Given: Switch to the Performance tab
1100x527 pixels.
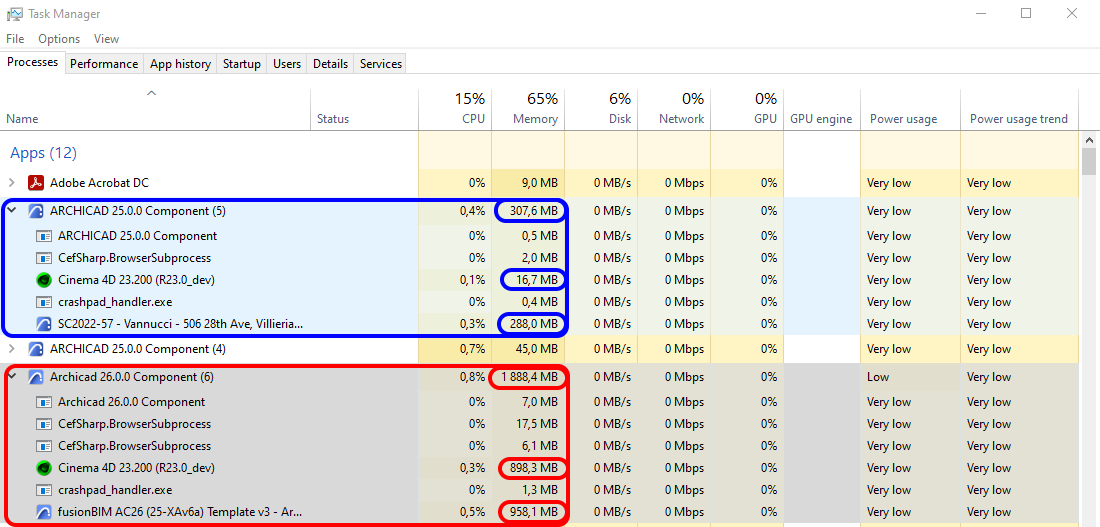Looking at the screenshot, I should coord(104,64).
